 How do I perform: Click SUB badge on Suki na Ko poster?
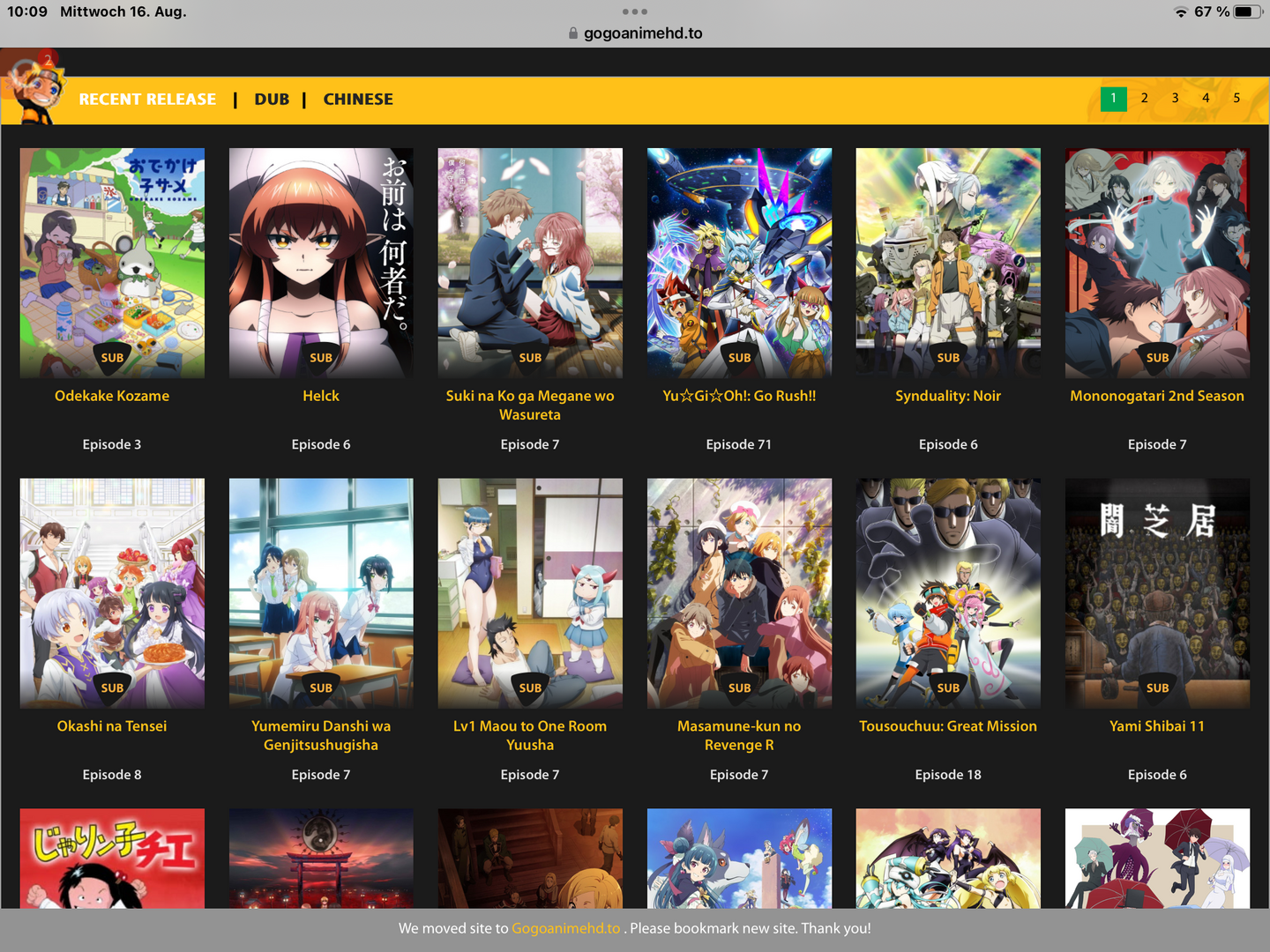(x=530, y=358)
